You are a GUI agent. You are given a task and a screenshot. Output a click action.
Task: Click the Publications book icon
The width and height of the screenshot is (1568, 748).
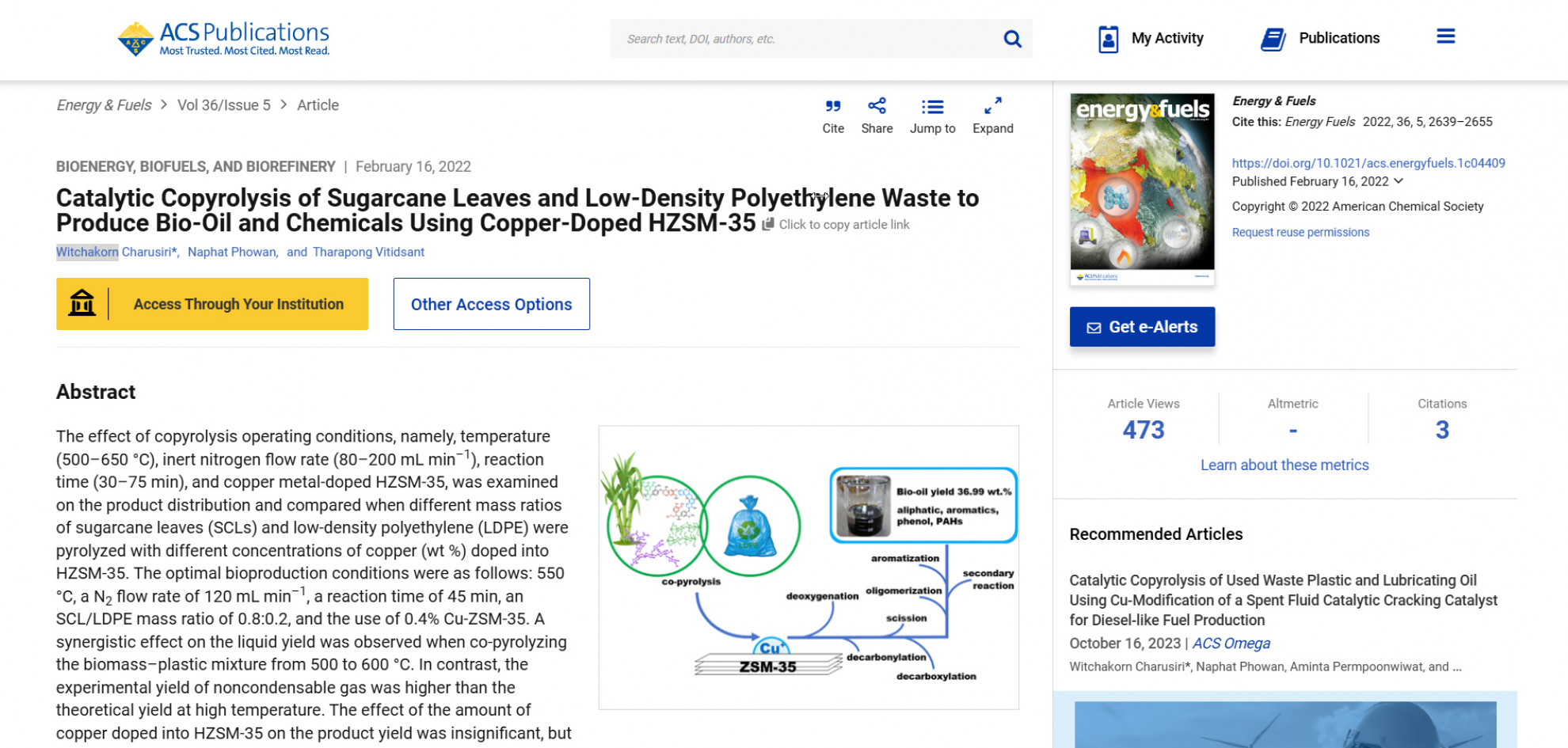click(x=1273, y=39)
